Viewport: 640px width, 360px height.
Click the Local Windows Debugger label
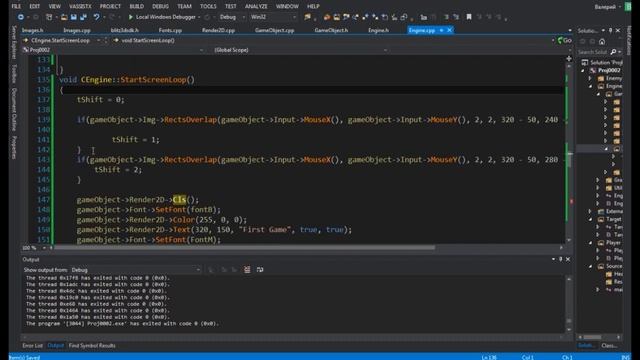click(165, 17)
